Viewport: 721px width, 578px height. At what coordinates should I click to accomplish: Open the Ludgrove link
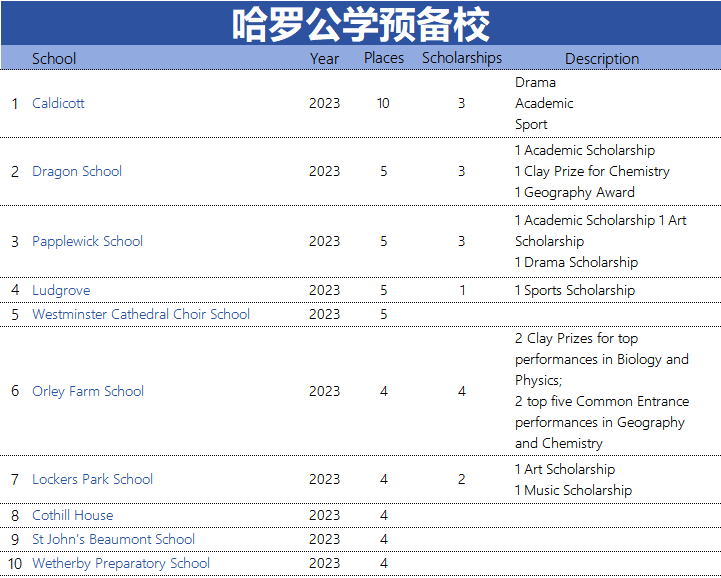point(61,291)
